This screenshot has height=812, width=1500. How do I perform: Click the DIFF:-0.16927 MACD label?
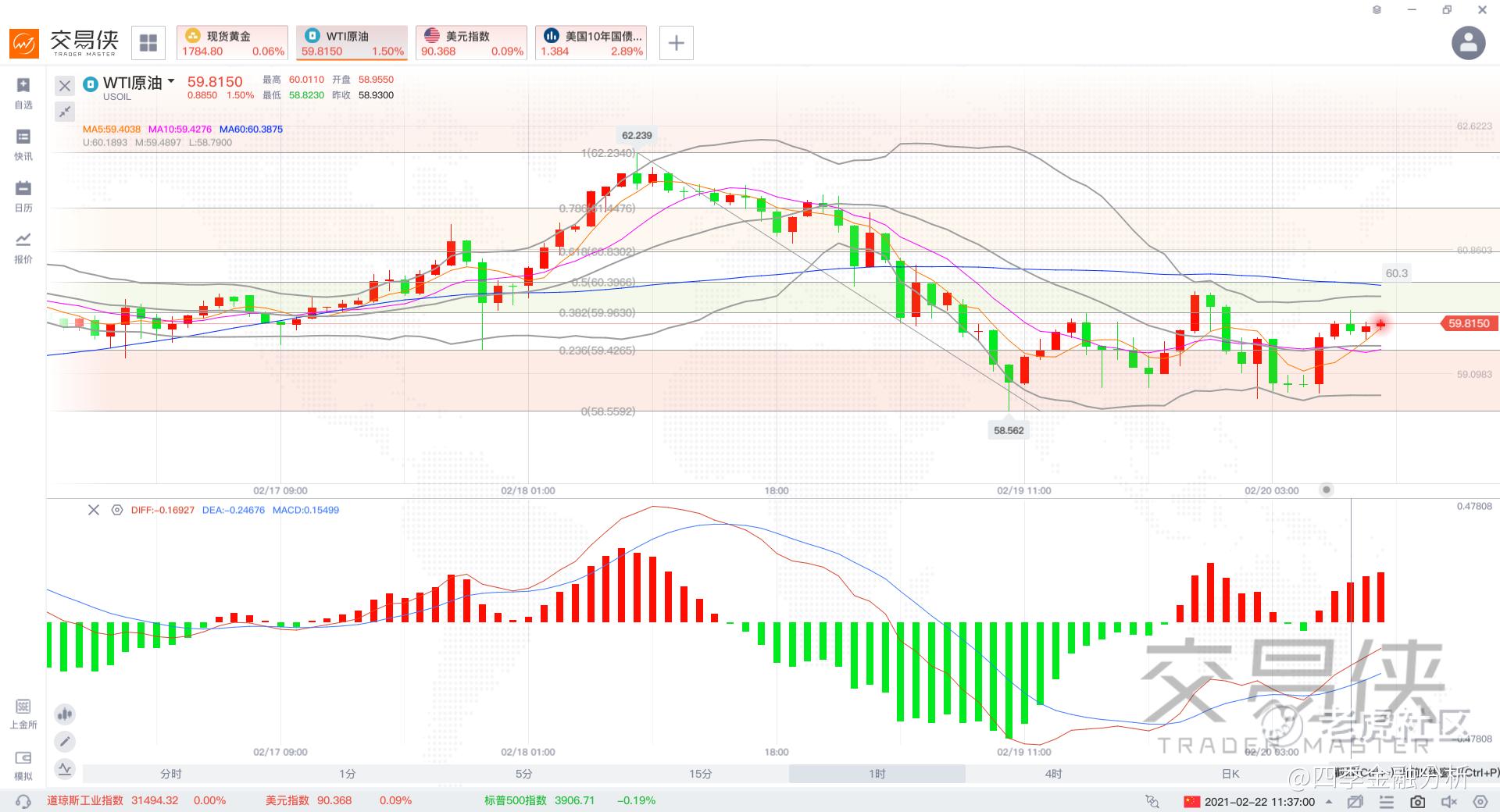point(162,510)
